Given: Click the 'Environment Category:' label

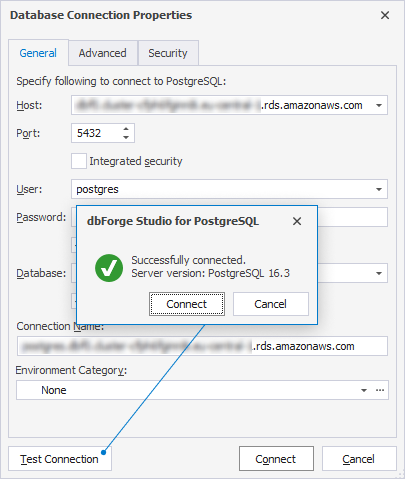Looking at the screenshot, I should tap(71, 370).
